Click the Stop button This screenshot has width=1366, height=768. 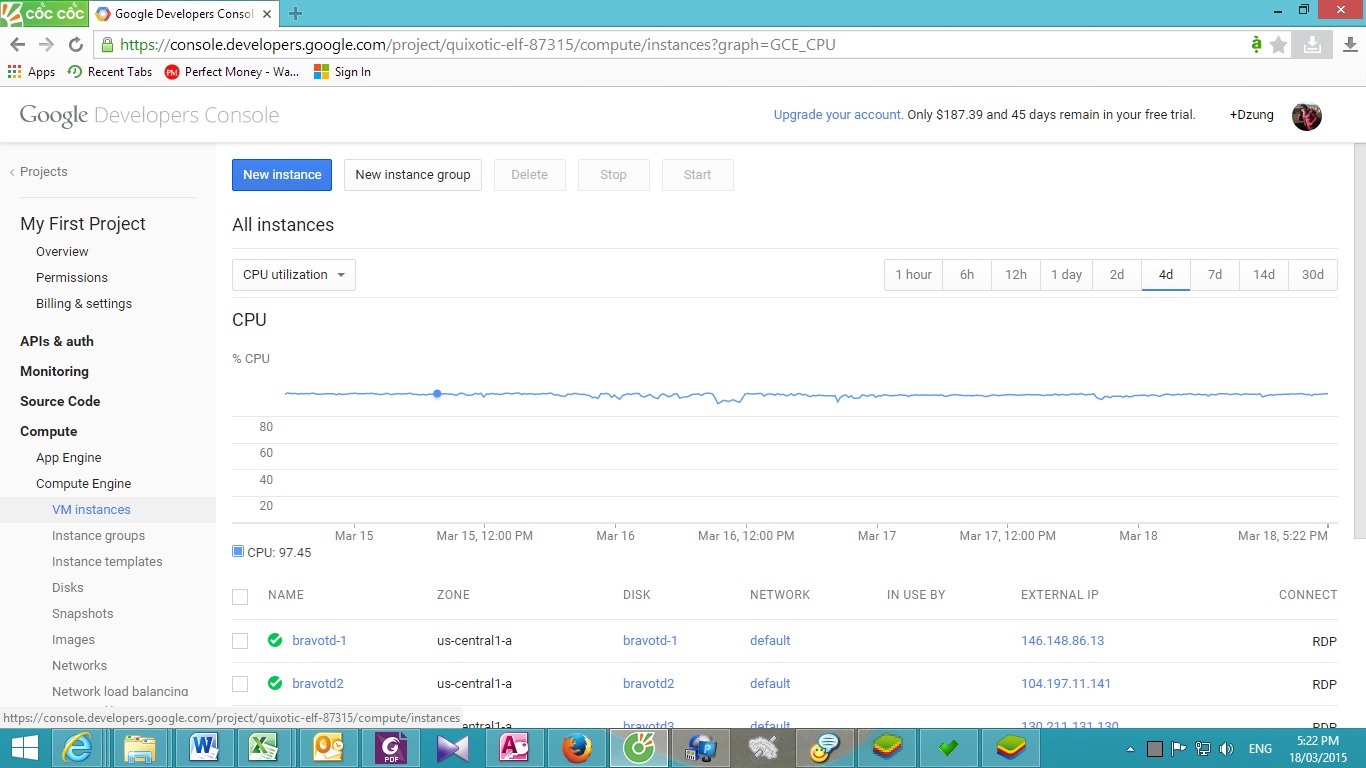point(614,175)
